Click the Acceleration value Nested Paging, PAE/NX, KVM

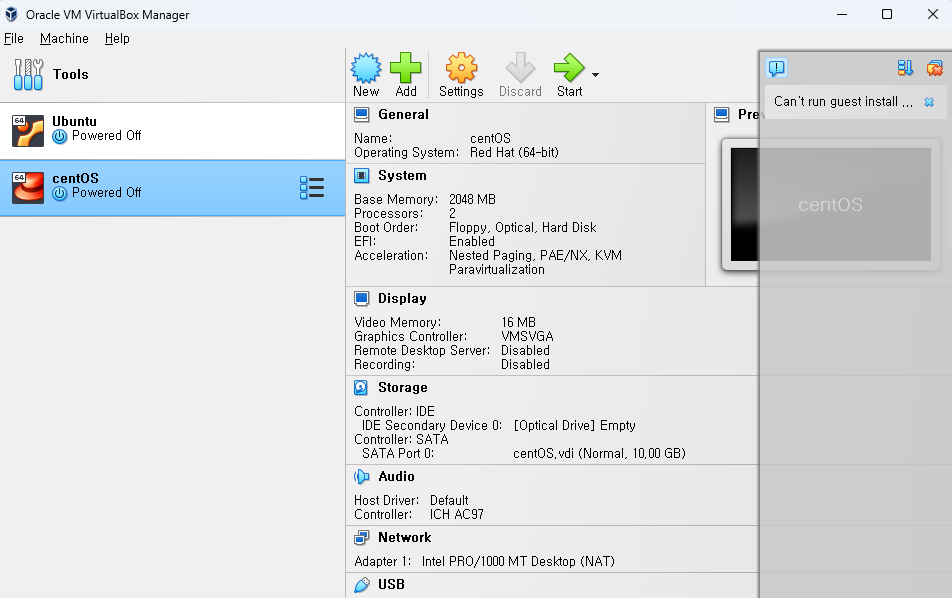[x=535, y=256]
